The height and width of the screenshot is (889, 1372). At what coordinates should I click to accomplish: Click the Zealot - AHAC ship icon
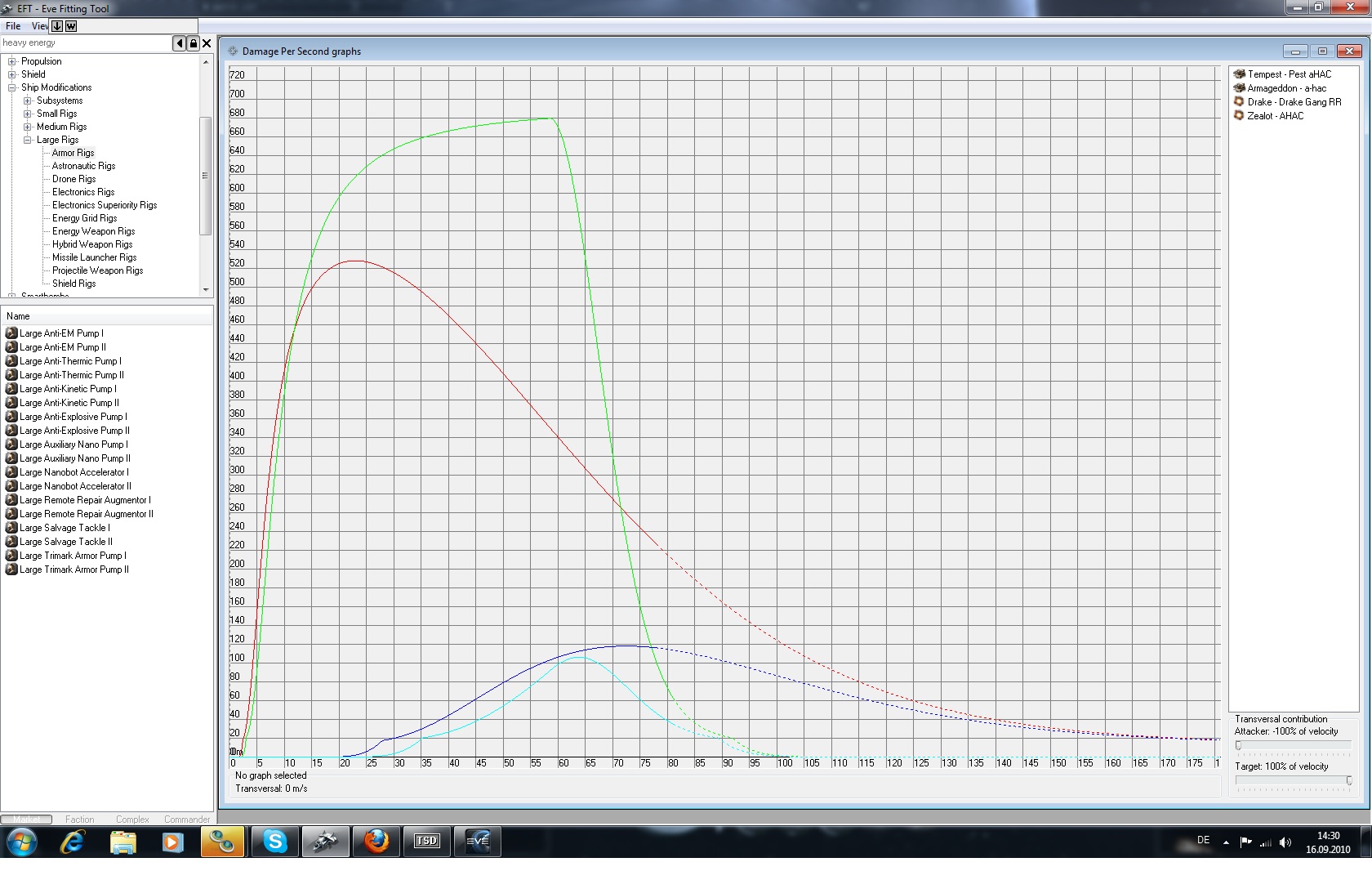point(1239,116)
